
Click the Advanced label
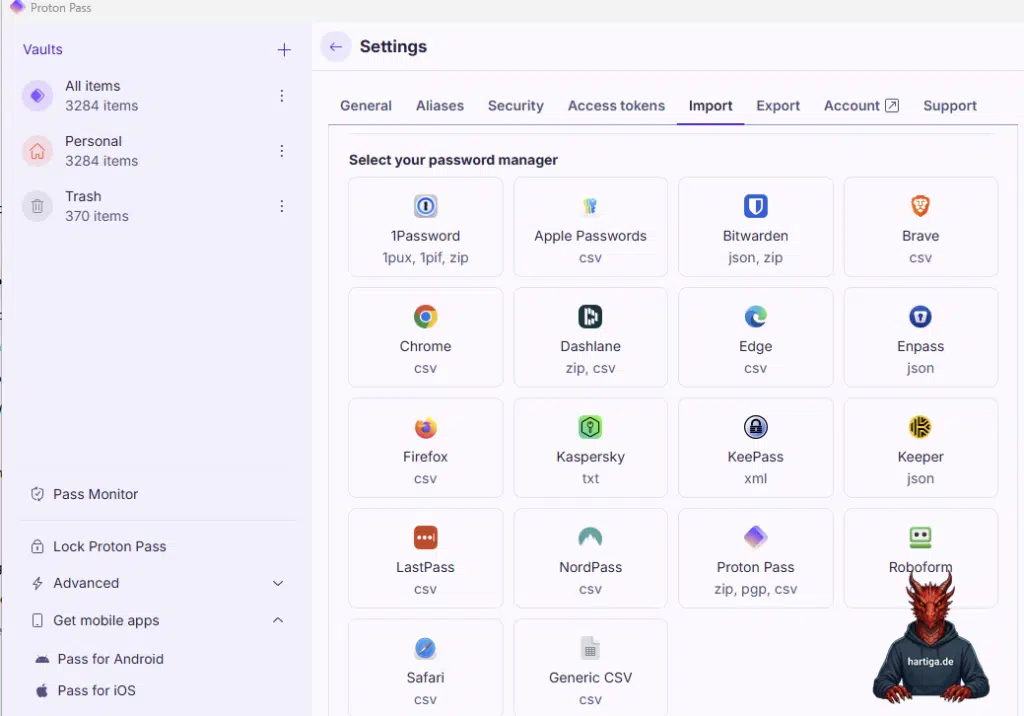pyautogui.click(x=86, y=583)
